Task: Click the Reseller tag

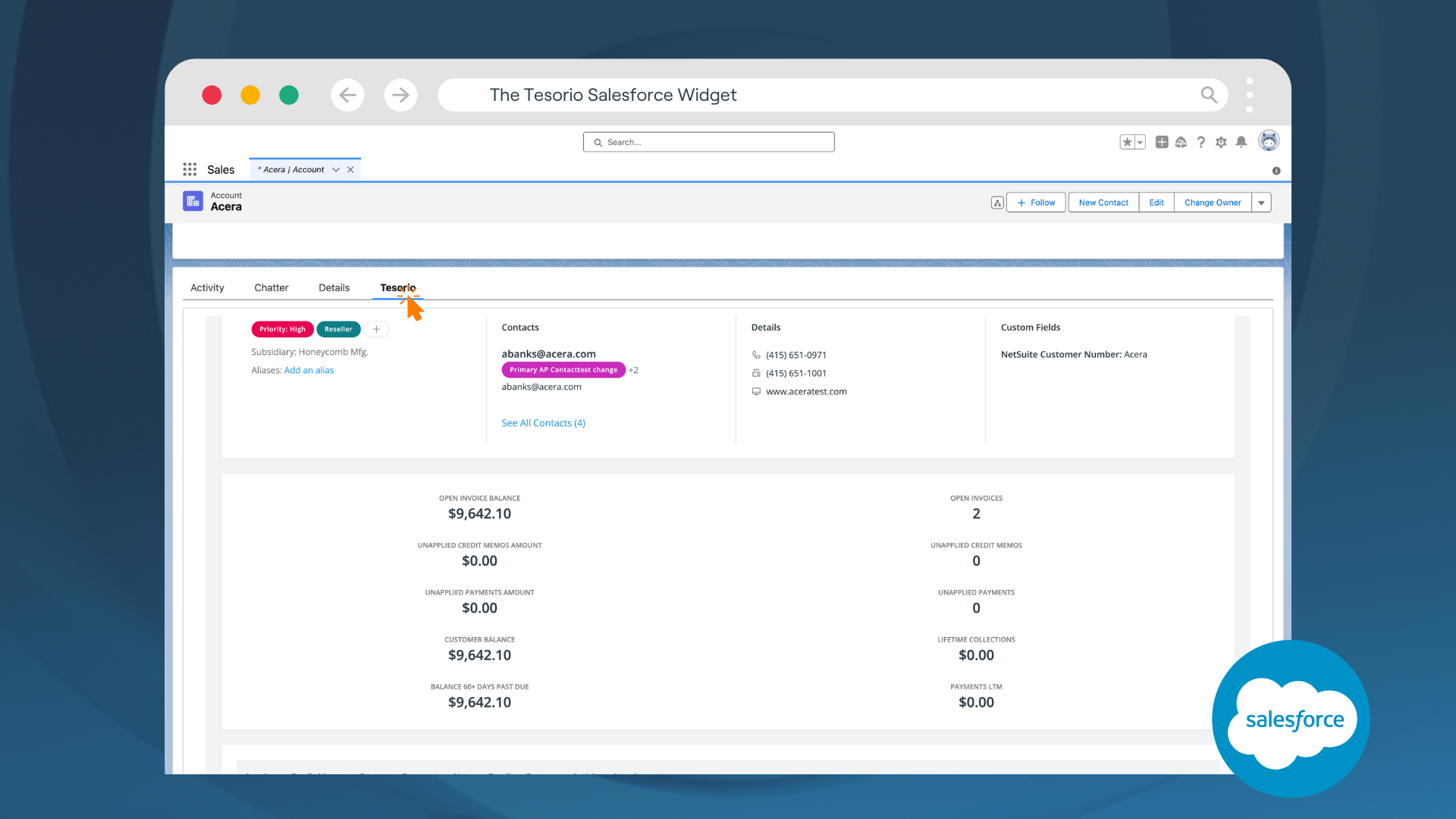Action: click(x=338, y=329)
